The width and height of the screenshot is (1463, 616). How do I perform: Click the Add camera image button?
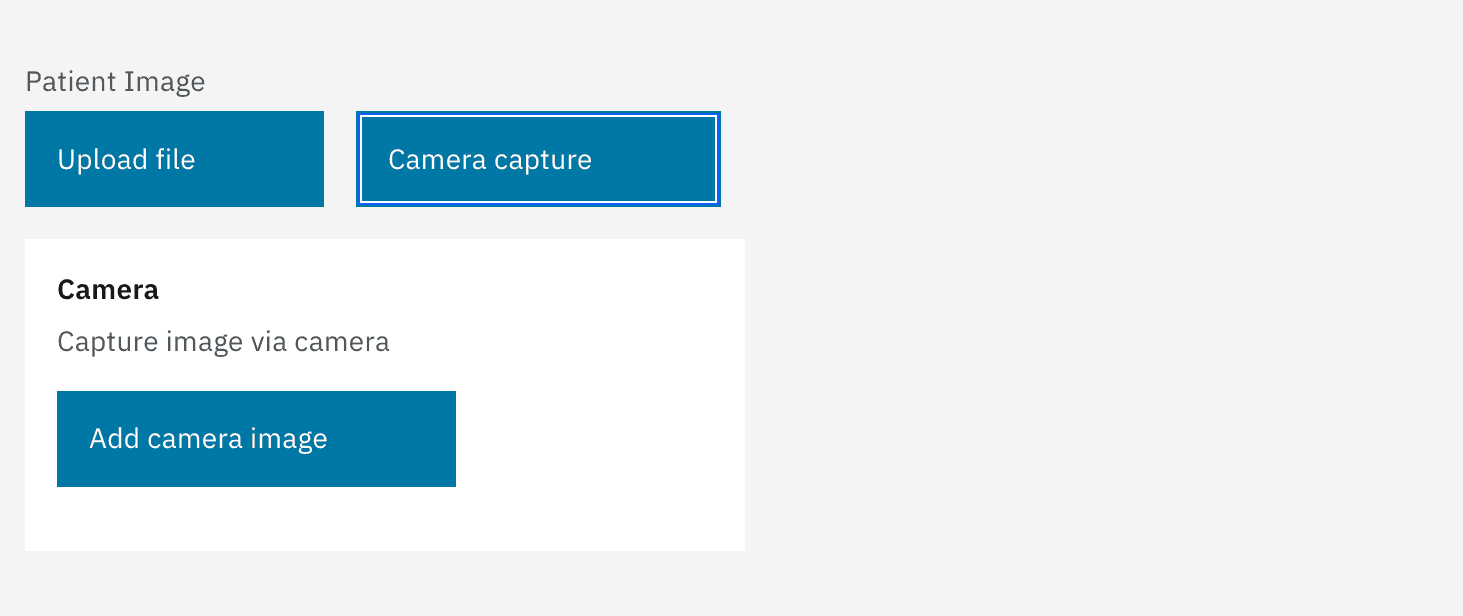(256, 439)
